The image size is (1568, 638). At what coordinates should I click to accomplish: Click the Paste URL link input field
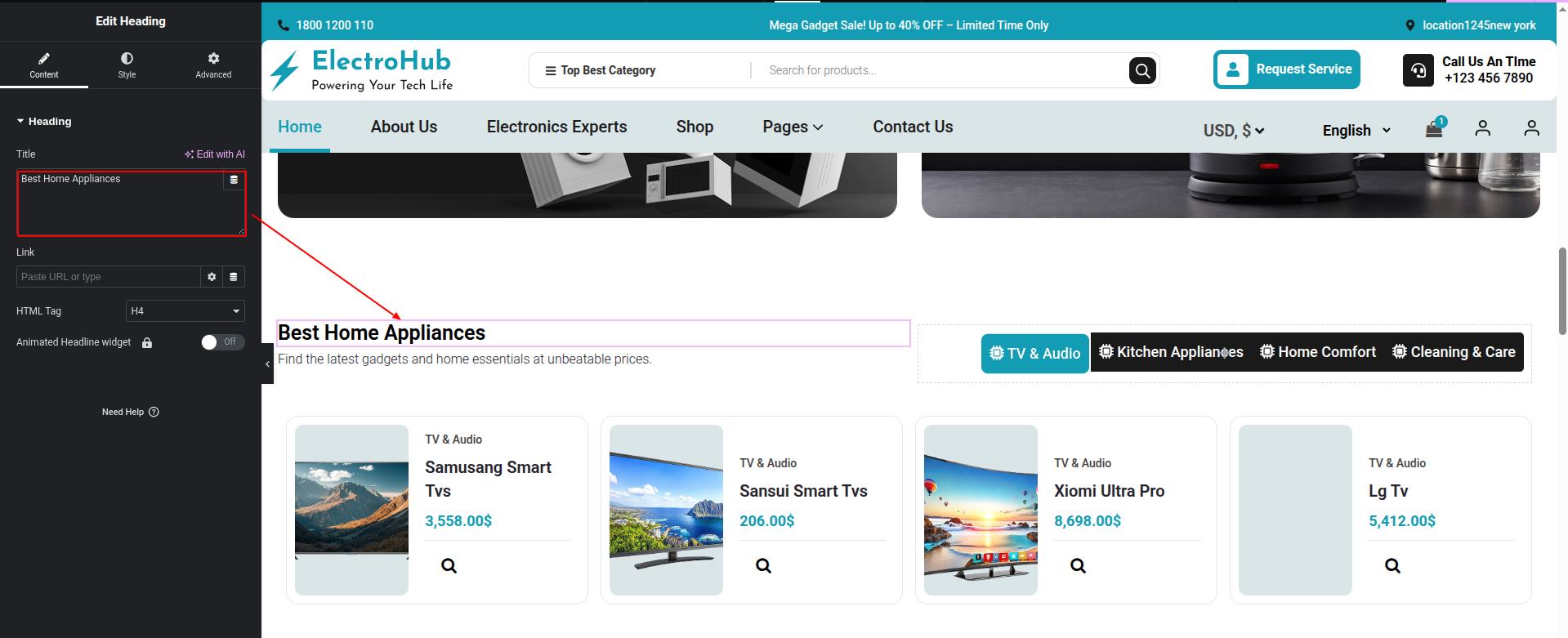click(108, 277)
